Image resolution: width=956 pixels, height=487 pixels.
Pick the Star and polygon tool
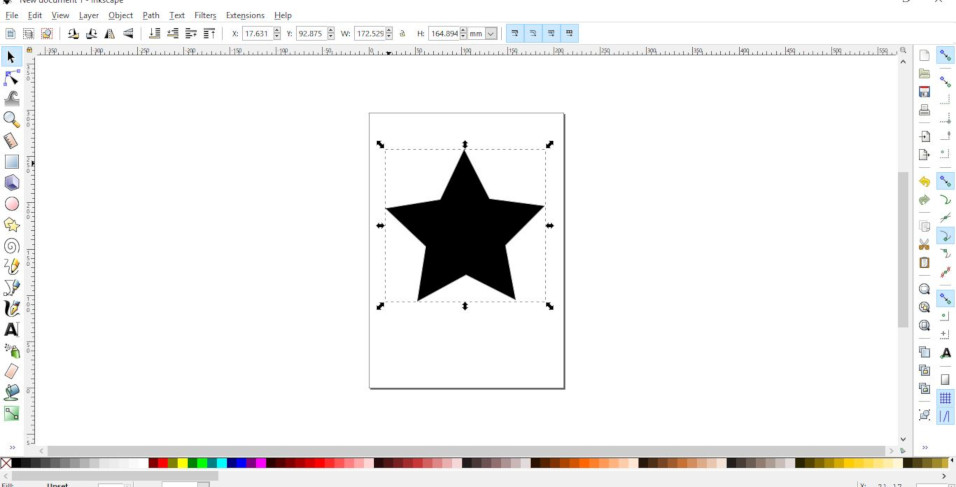click(11, 225)
